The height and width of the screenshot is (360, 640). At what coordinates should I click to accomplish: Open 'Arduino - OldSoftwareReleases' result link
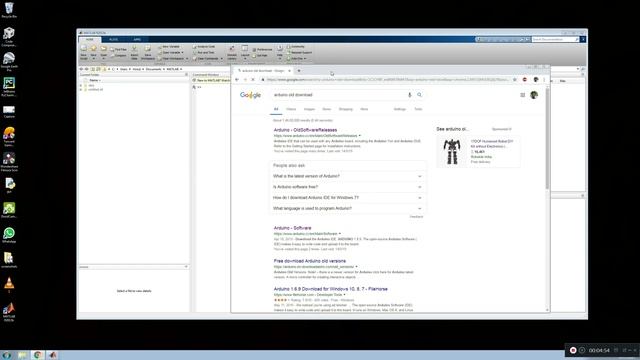(x=305, y=130)
